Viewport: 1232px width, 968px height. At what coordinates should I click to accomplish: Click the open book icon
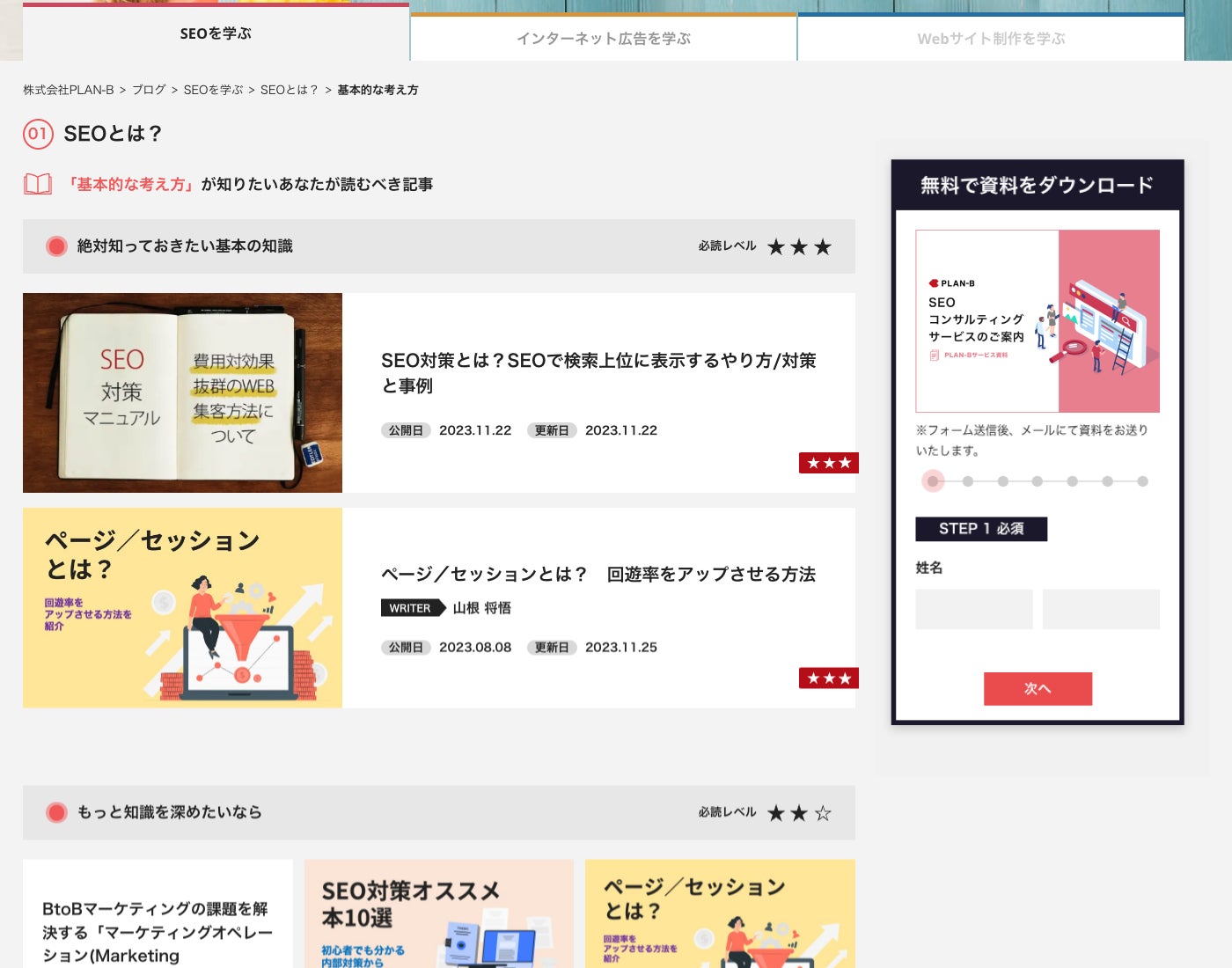(x=38, y=184)
